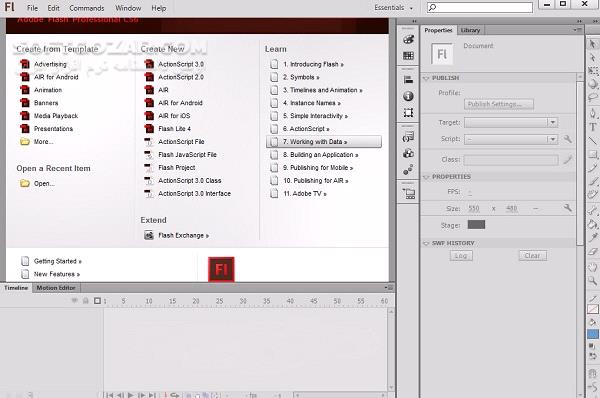Image resolution: width=600 pixels, height=398 pixels.
Task: Open the Info panel icon
Action: click(408, 96)
